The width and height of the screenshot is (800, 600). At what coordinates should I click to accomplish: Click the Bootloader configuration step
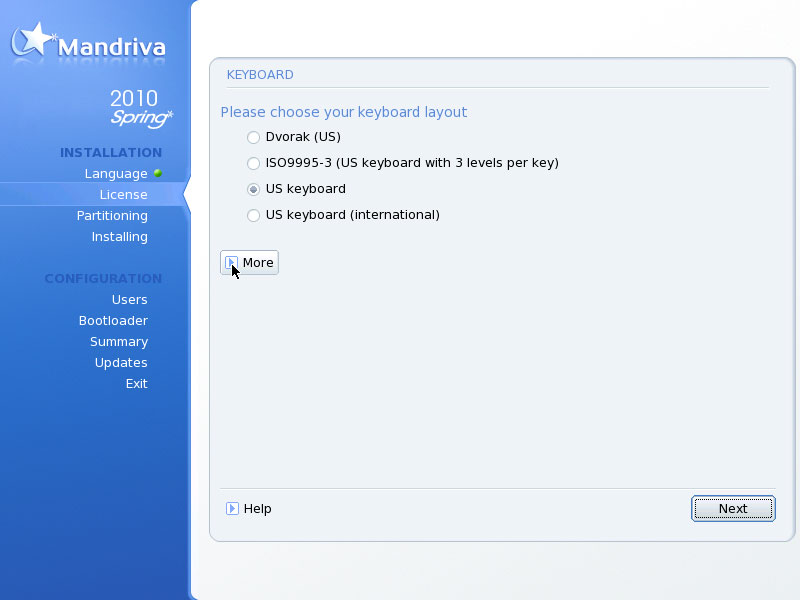tap(113, 320)
